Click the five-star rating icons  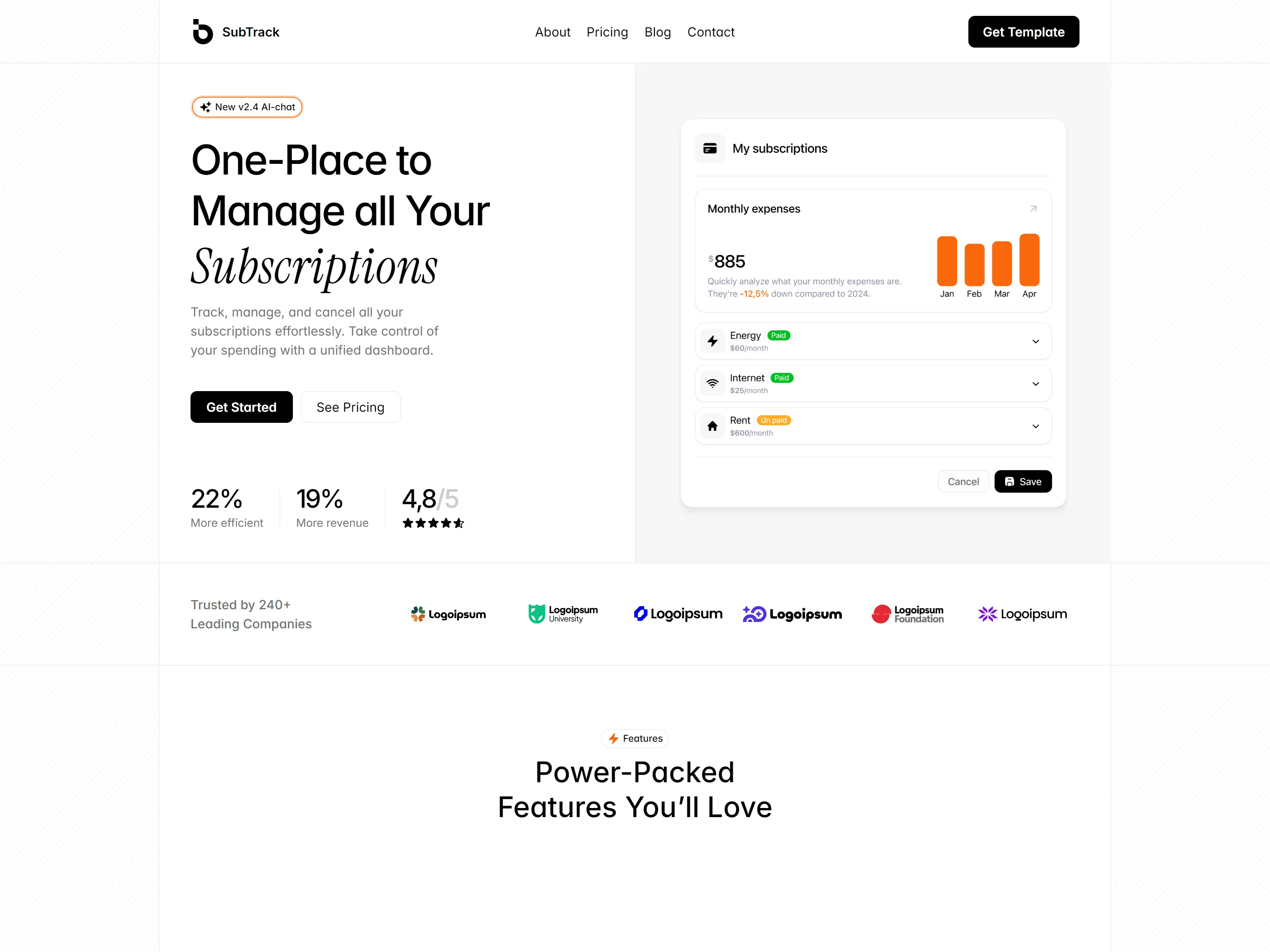coord(433,523)
